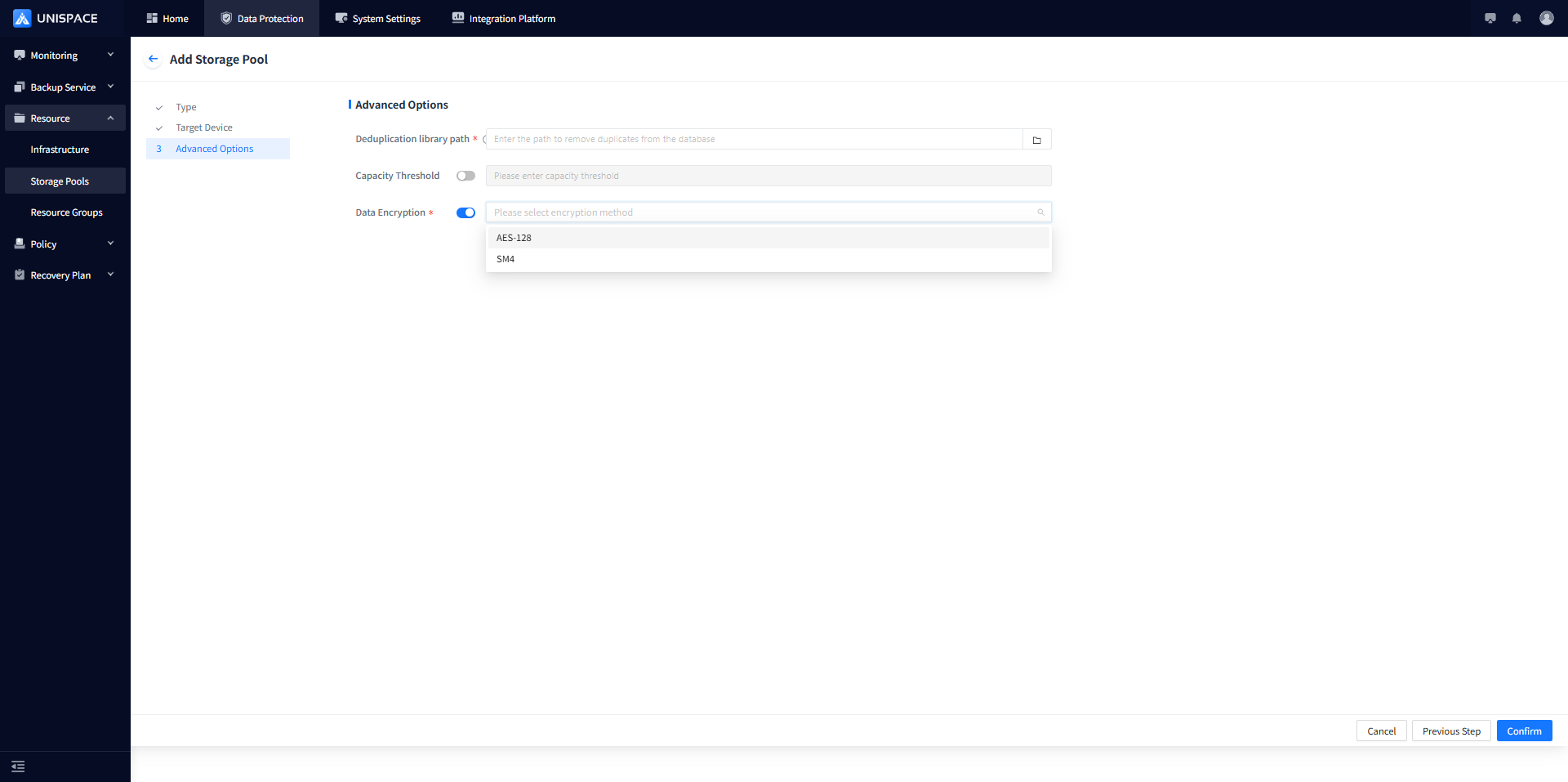Open the System Settings tab
Viewport: 1568px width, 782px height.
tap(377, 18)
